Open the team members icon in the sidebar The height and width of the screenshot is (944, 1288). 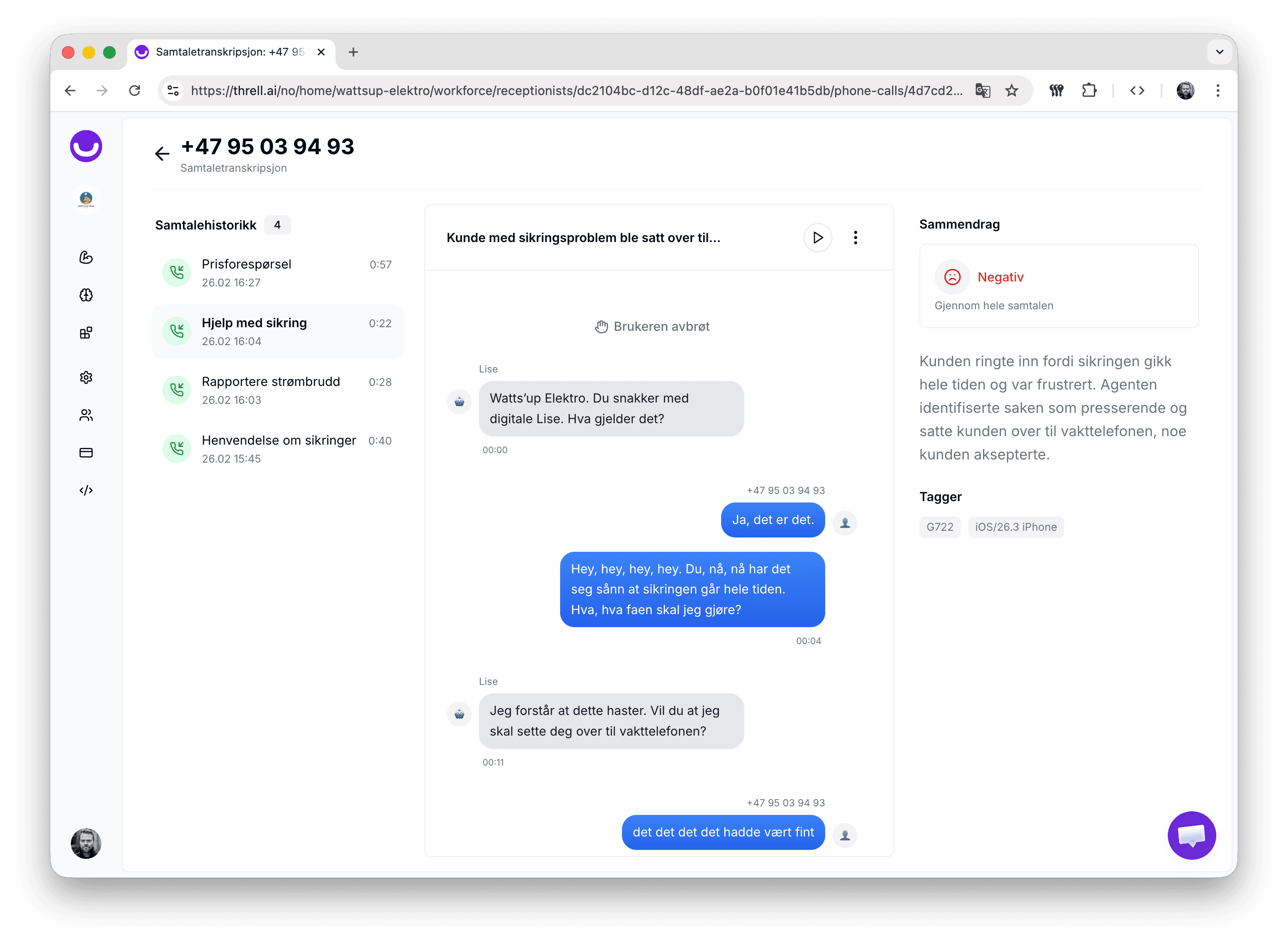pyautogui.click(x=86, y=415)
